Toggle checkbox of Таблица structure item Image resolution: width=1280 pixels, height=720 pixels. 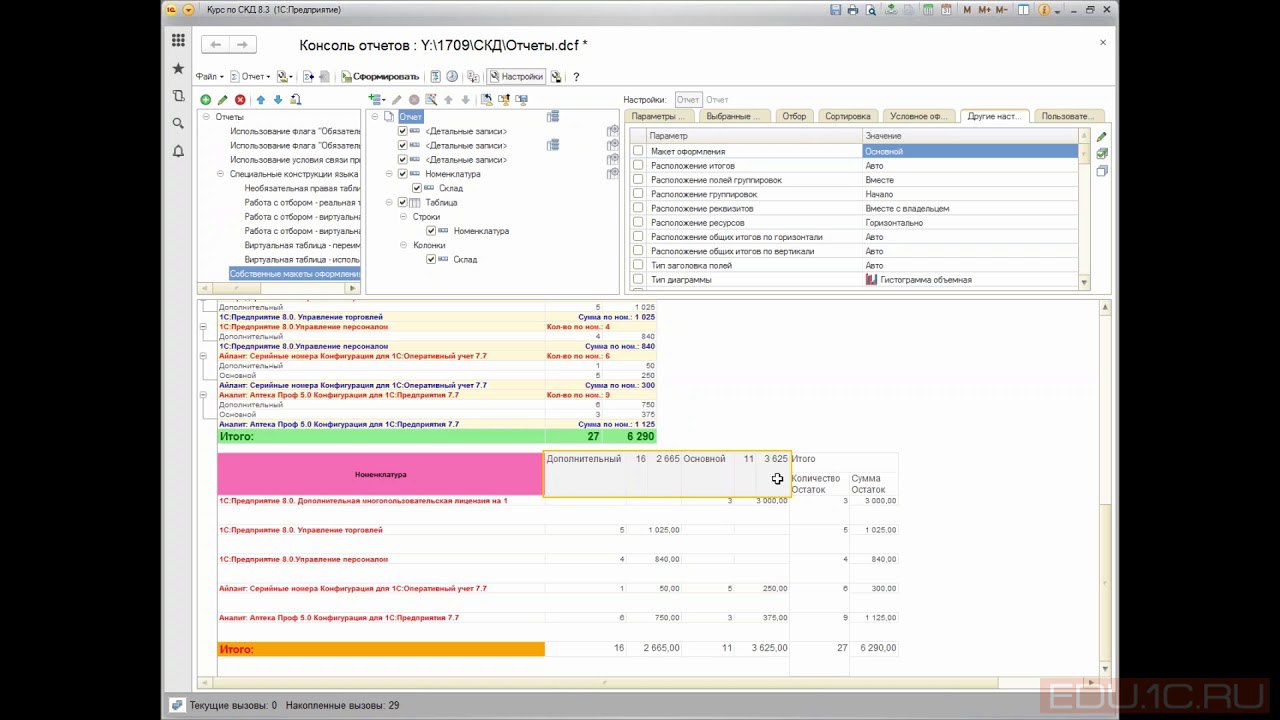403,202
